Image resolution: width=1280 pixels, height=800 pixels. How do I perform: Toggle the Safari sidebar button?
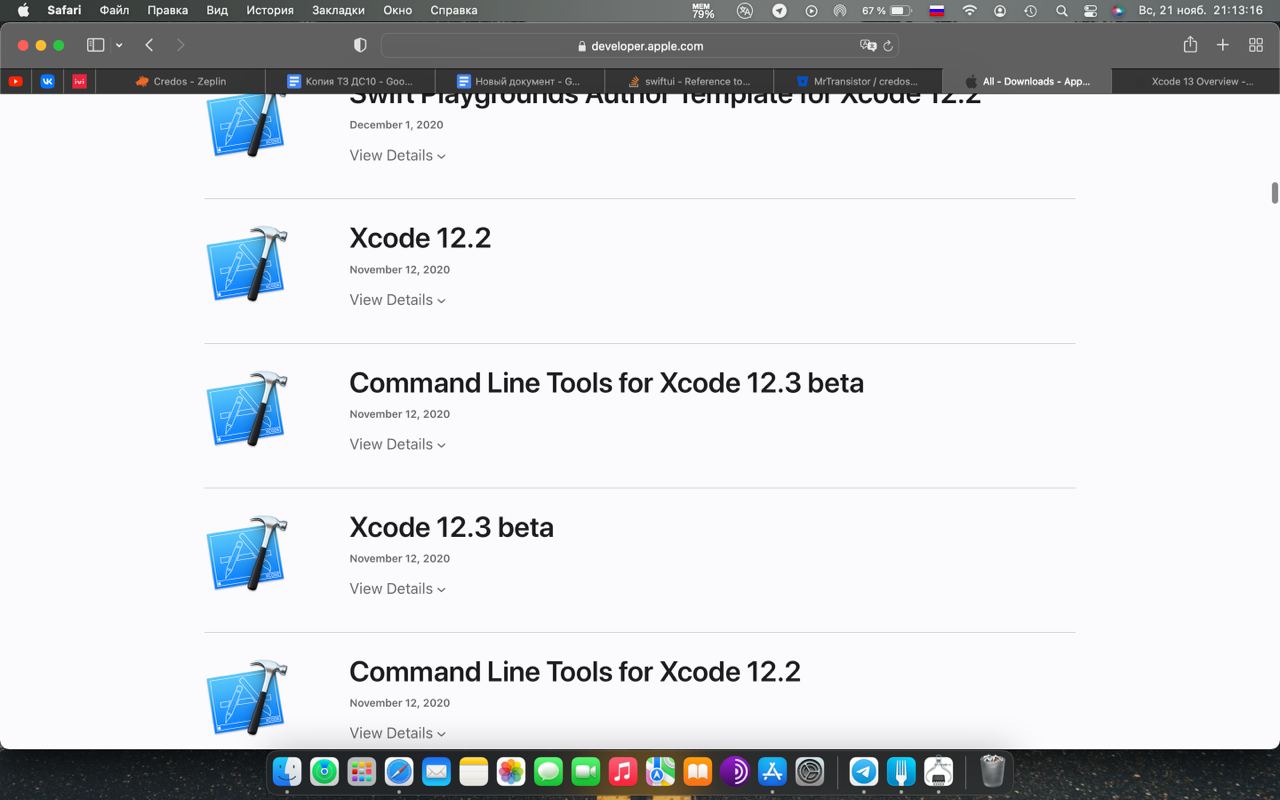96,45
